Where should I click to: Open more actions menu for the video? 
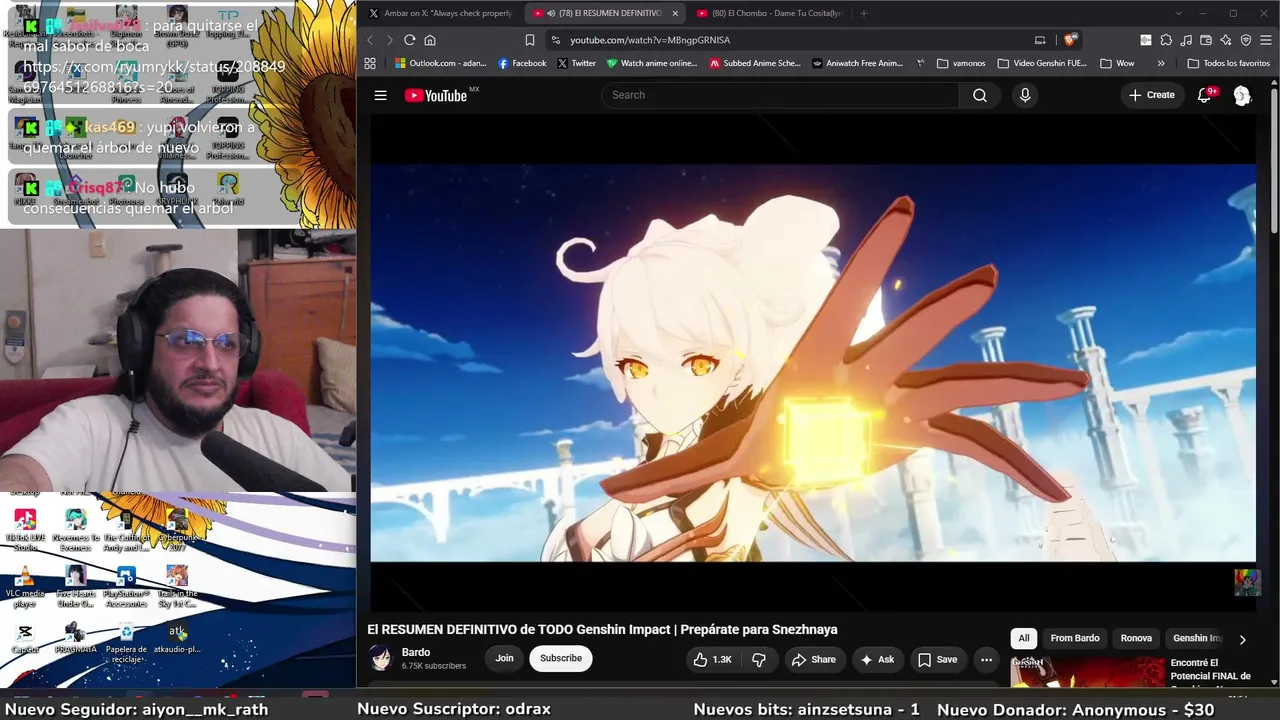(x=986, y=659)
